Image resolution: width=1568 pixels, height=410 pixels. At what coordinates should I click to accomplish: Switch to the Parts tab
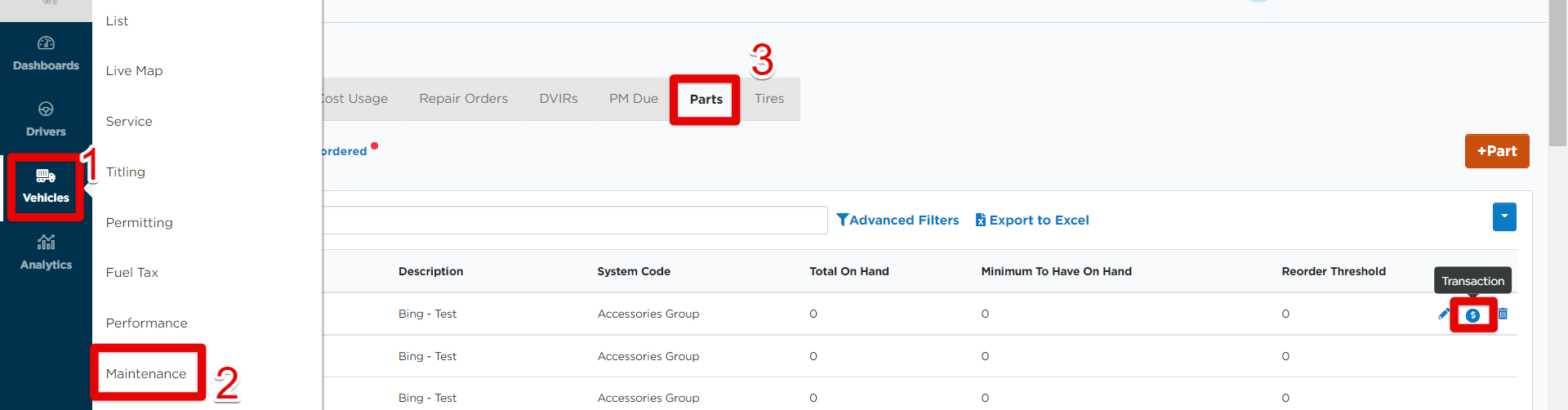pyautogui.click(x=706, y=99)
